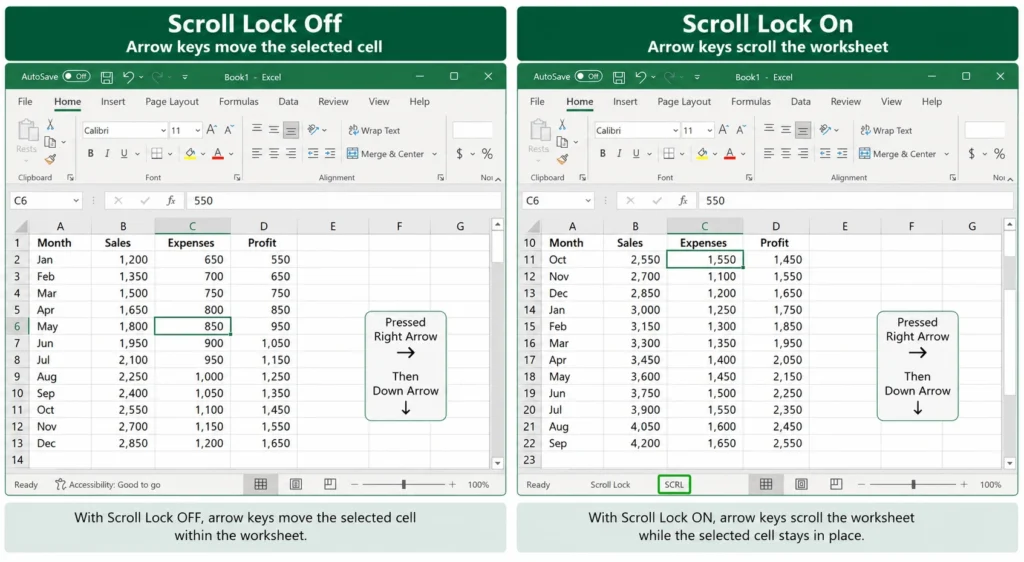1024x562 pixels.
Task: Select cell with 1,000 in left Excel window
Action: click(x=192, y=377)
